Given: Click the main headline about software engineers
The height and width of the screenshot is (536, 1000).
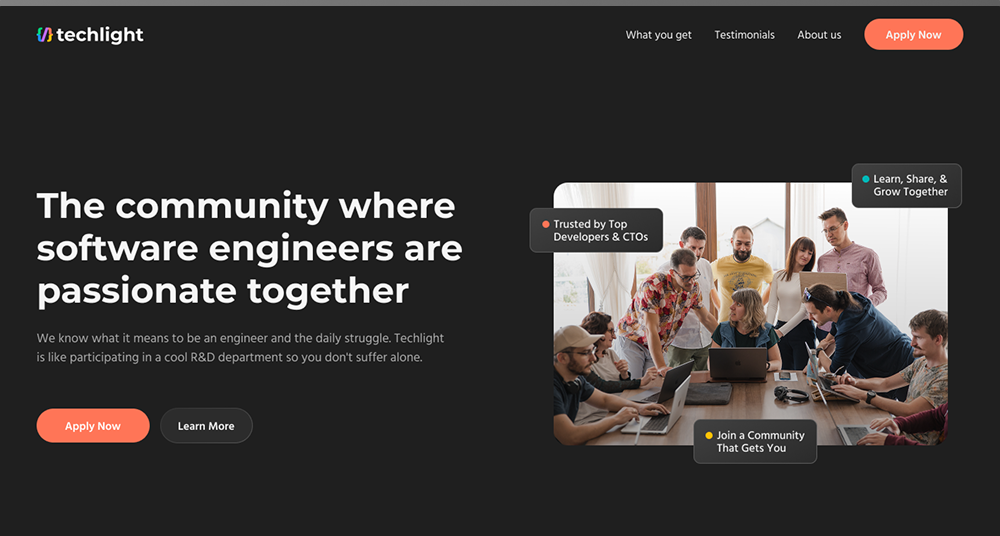Looking at the screenshot, I should tap(249, 248).
